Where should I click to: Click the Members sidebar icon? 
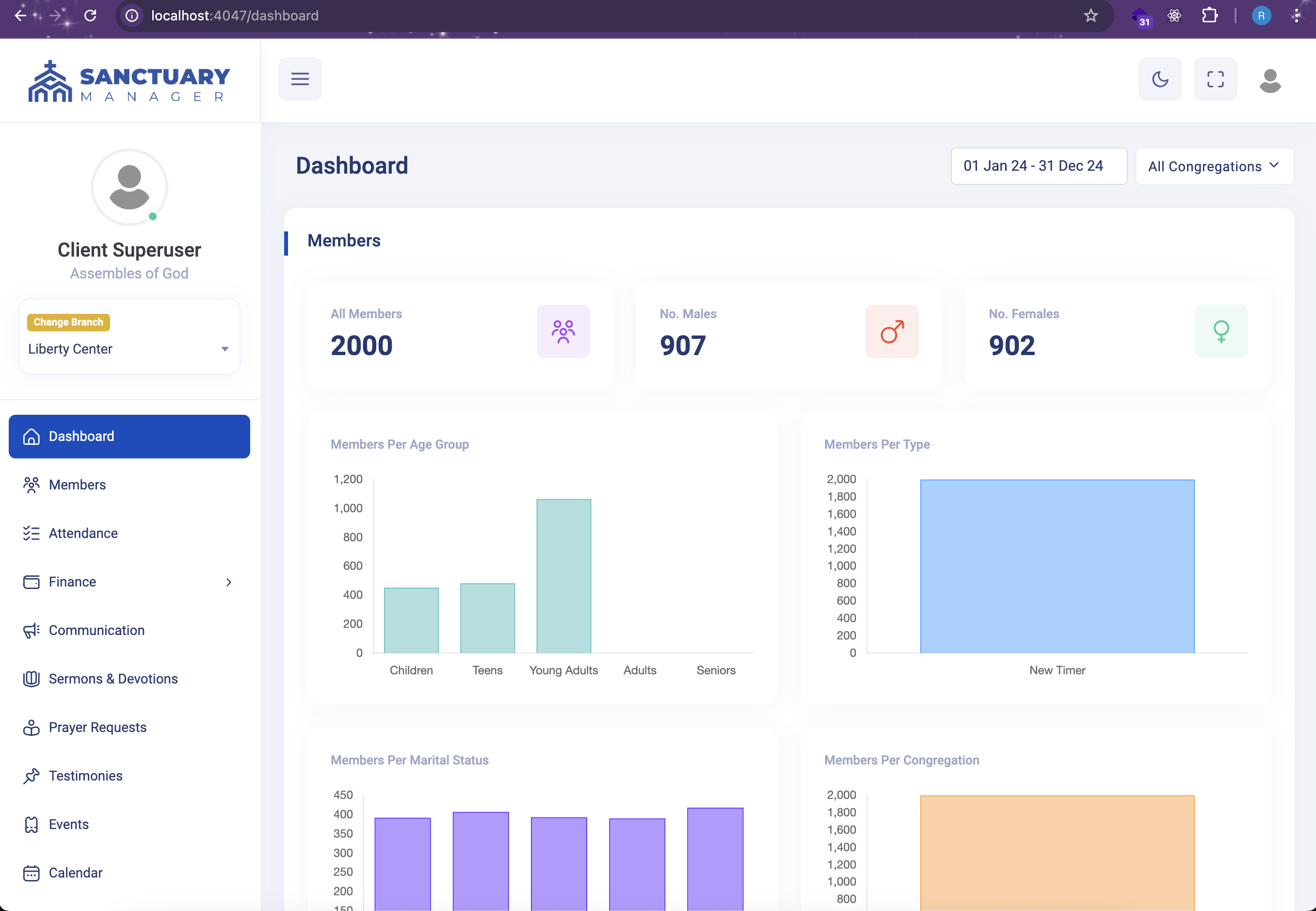tap(31, 484)
